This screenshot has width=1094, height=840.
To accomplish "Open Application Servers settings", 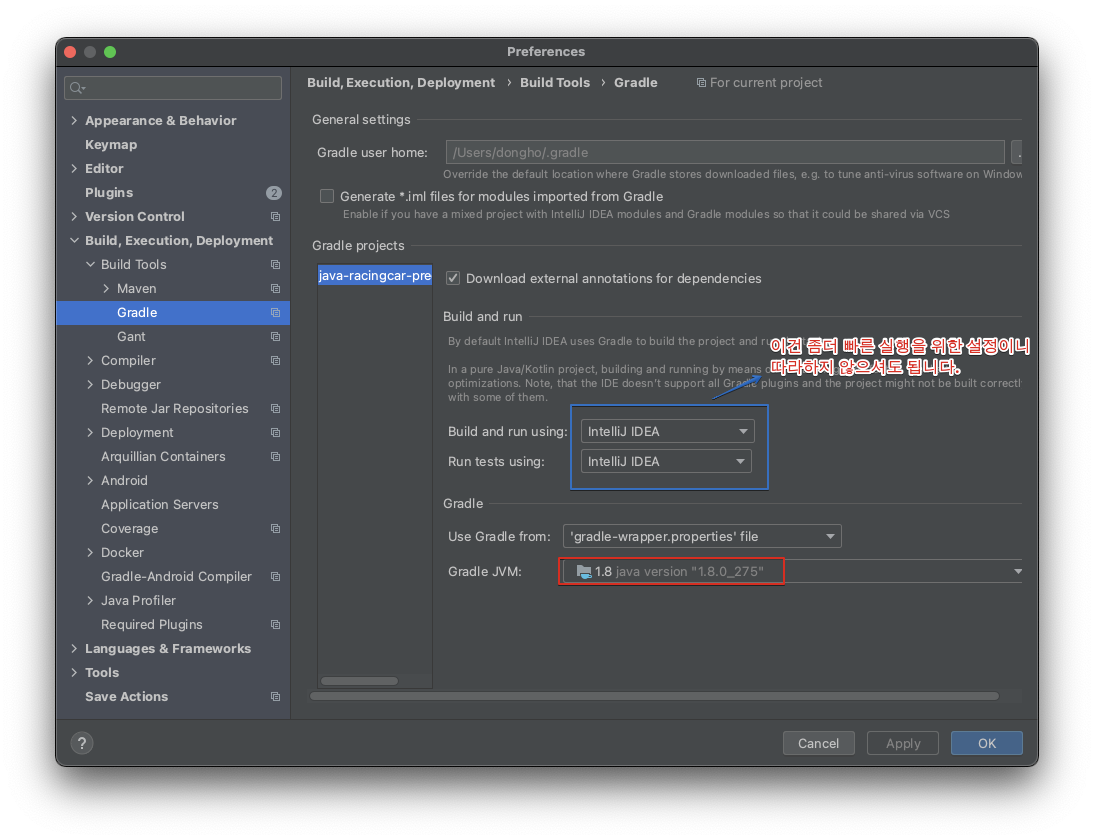I will (x=173, y=504).
